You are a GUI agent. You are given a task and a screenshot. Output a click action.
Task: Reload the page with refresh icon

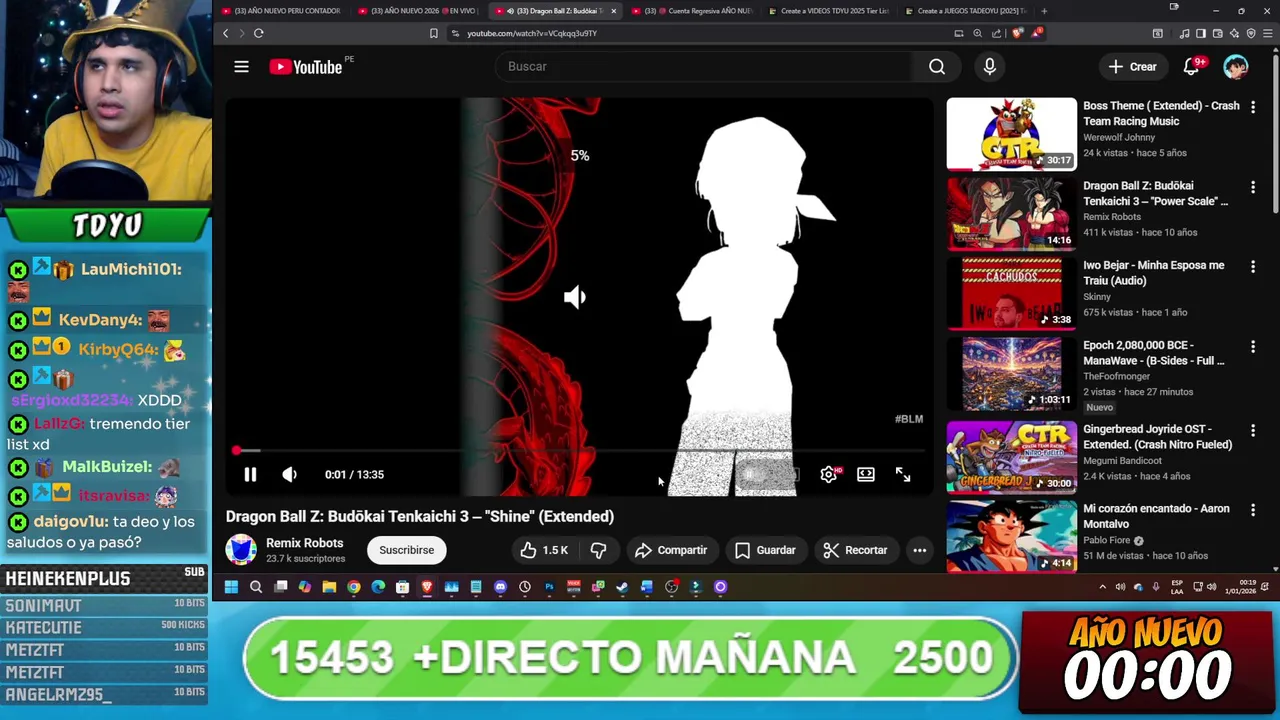coord(258,33)
